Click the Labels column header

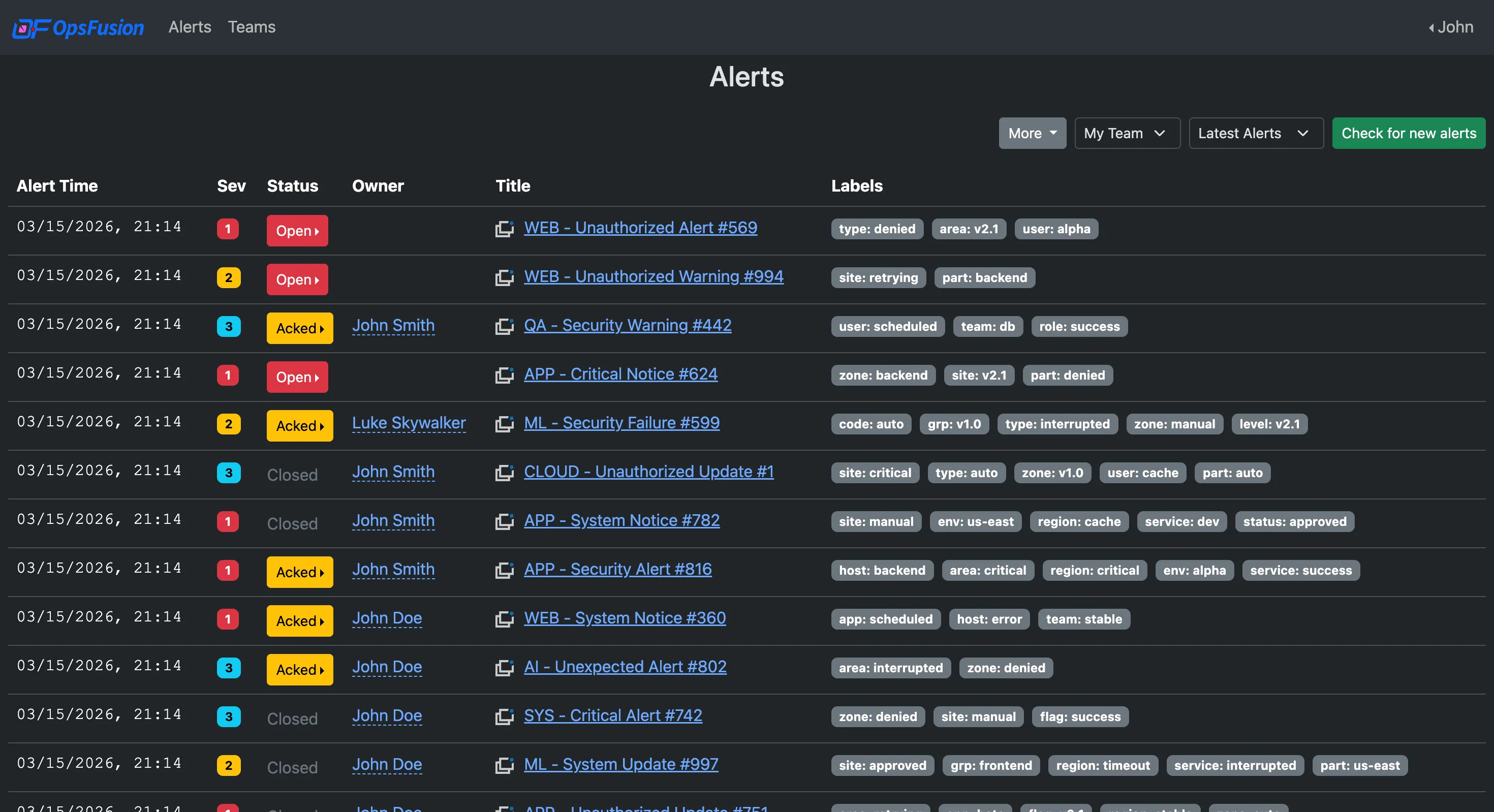(857, 185)
